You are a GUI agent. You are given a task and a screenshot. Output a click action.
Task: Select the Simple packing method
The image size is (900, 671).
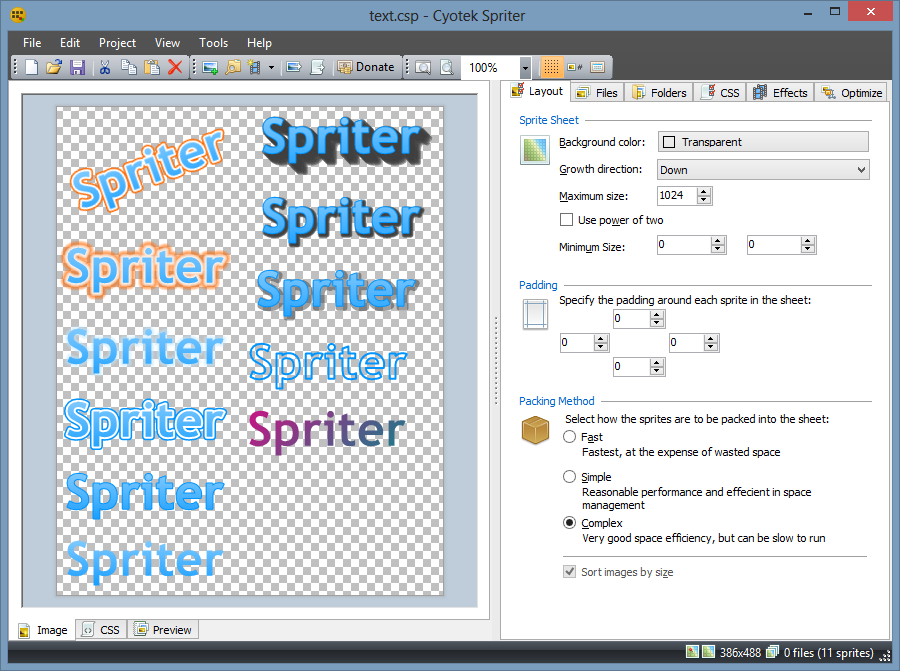569,476
